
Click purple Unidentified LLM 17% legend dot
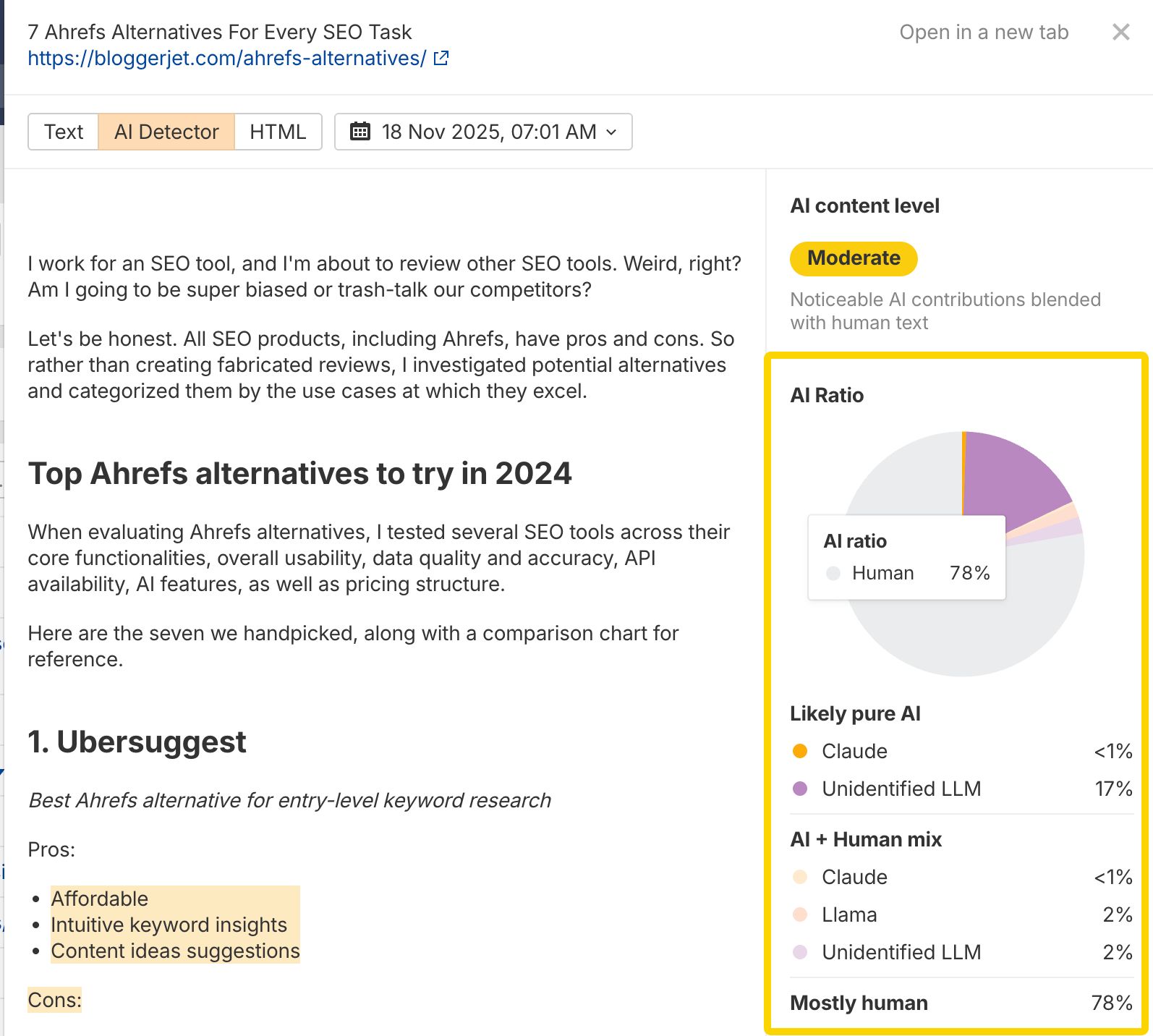coord(800,789)
